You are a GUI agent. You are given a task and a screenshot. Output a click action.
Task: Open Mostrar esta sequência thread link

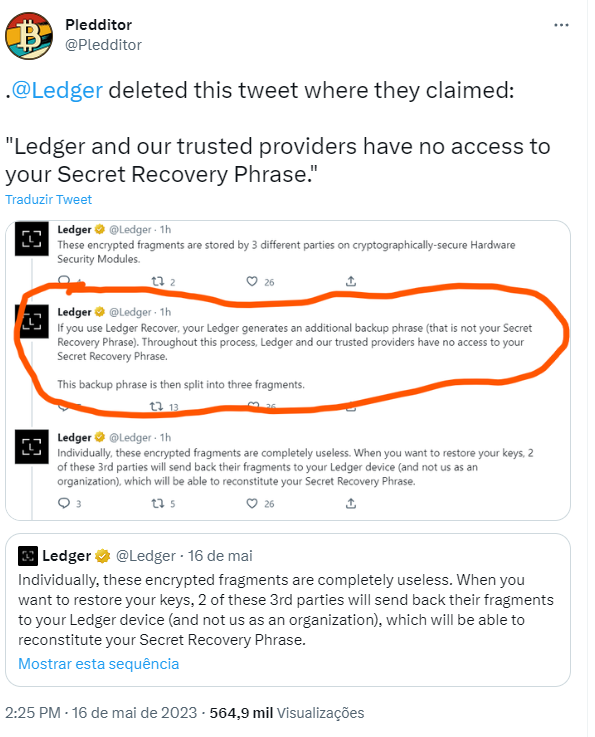click(x=99, y=664)
